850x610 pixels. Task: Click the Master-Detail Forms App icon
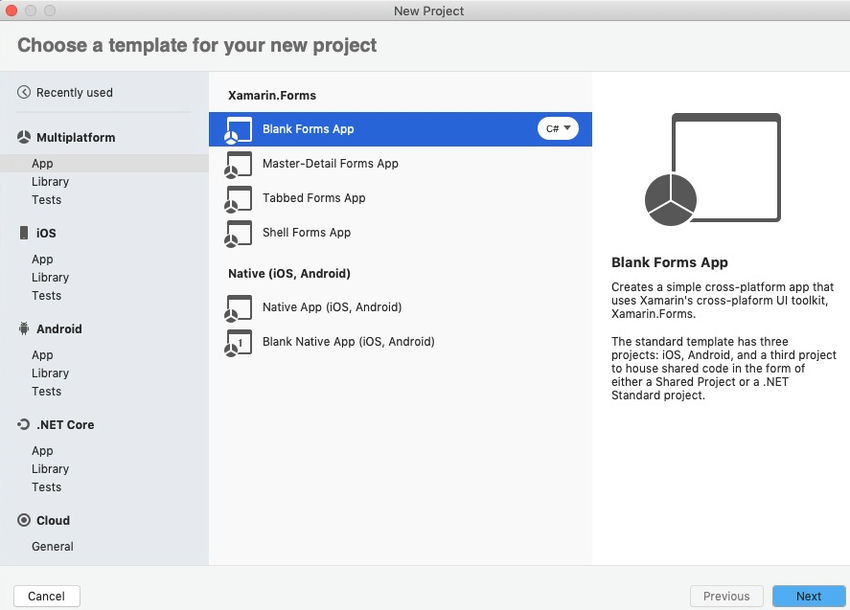coord(238,164)
